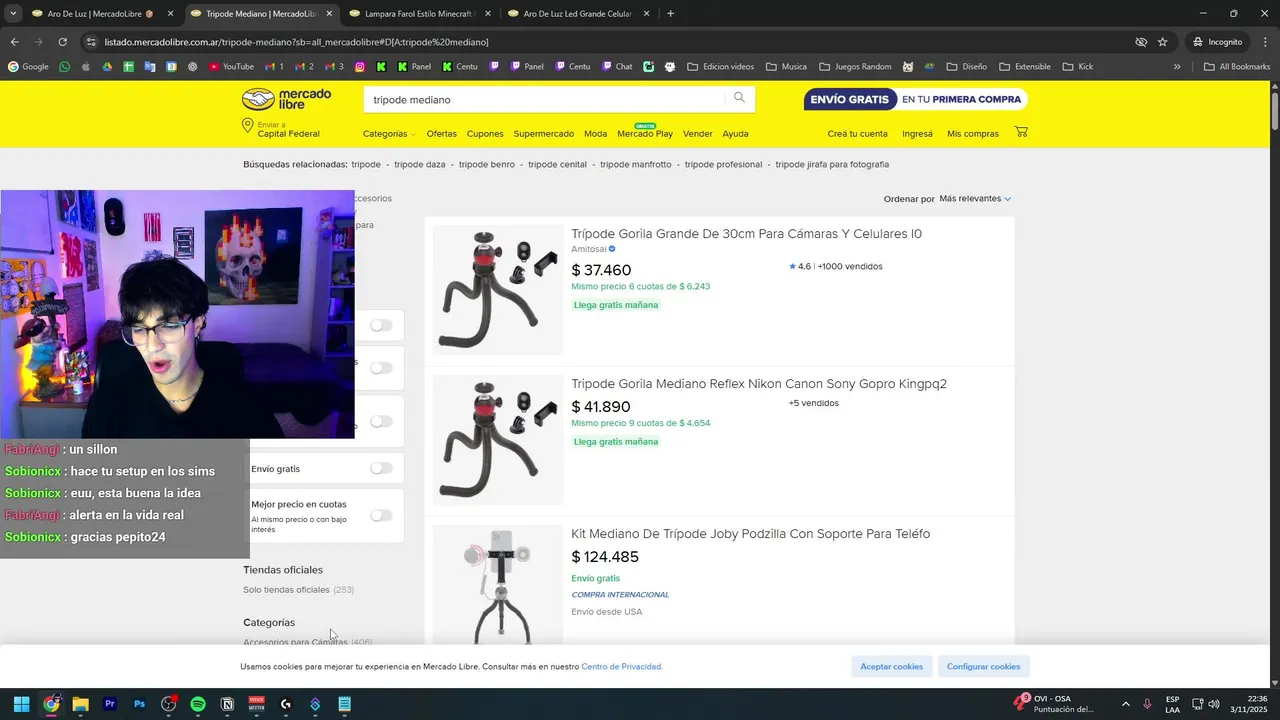Image resolution: width=1280 pixels, height=720 pixels.
Task: Open the Tripode Gorila Mediano Reflex thumbnail
Action: [498, 439]
